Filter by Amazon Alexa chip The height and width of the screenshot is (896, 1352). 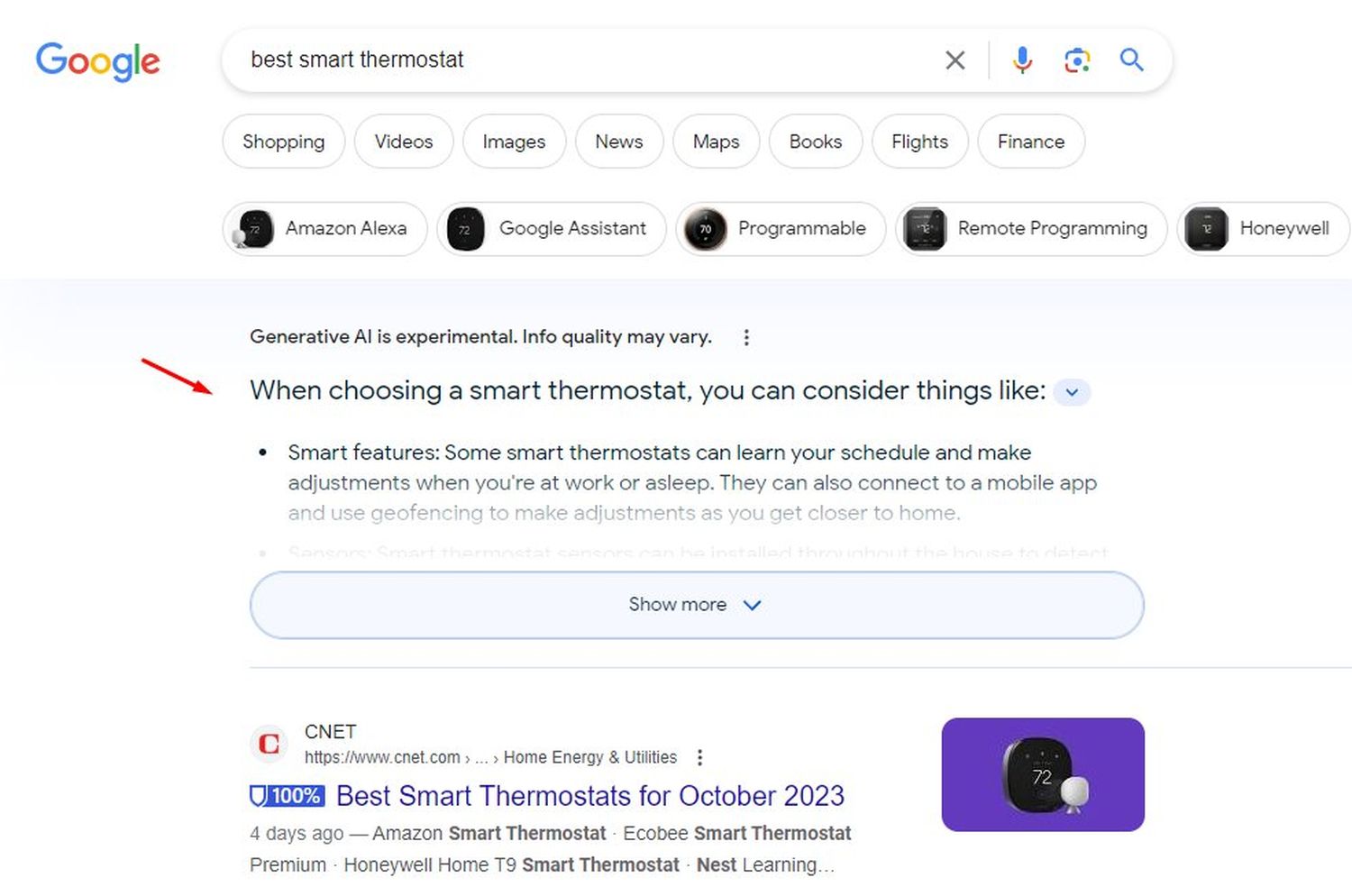(x=324, y=229)
